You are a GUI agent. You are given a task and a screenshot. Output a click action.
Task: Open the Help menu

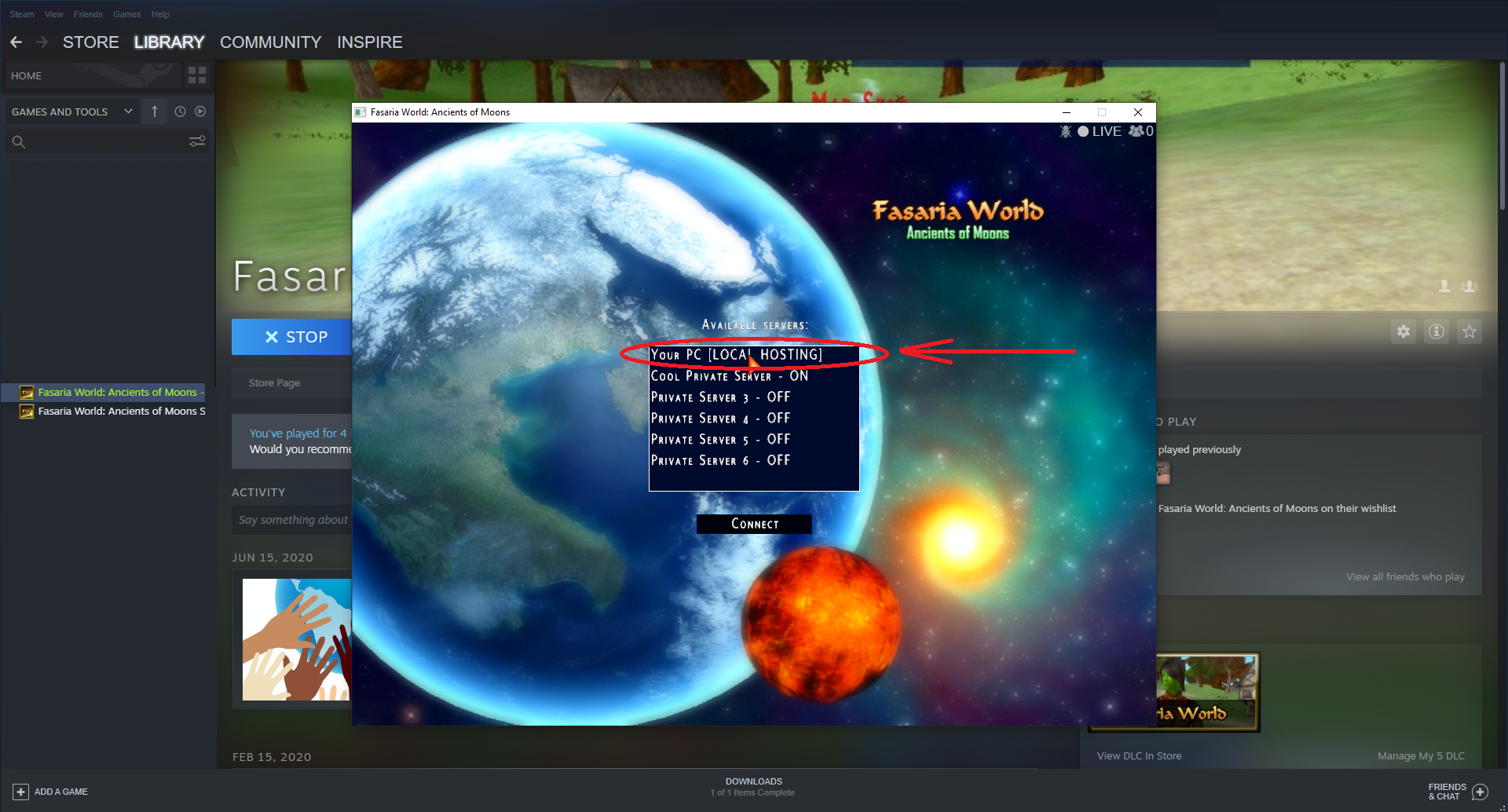coord(160,14)
